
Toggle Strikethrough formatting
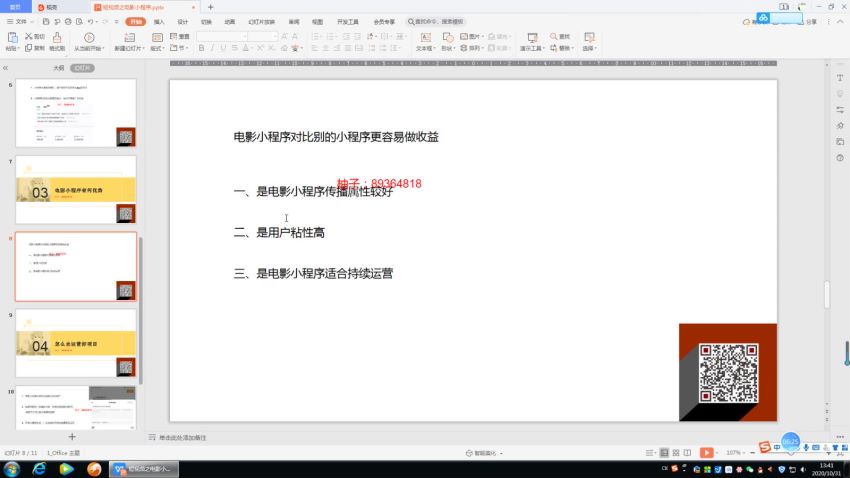[x=234, y=48]
